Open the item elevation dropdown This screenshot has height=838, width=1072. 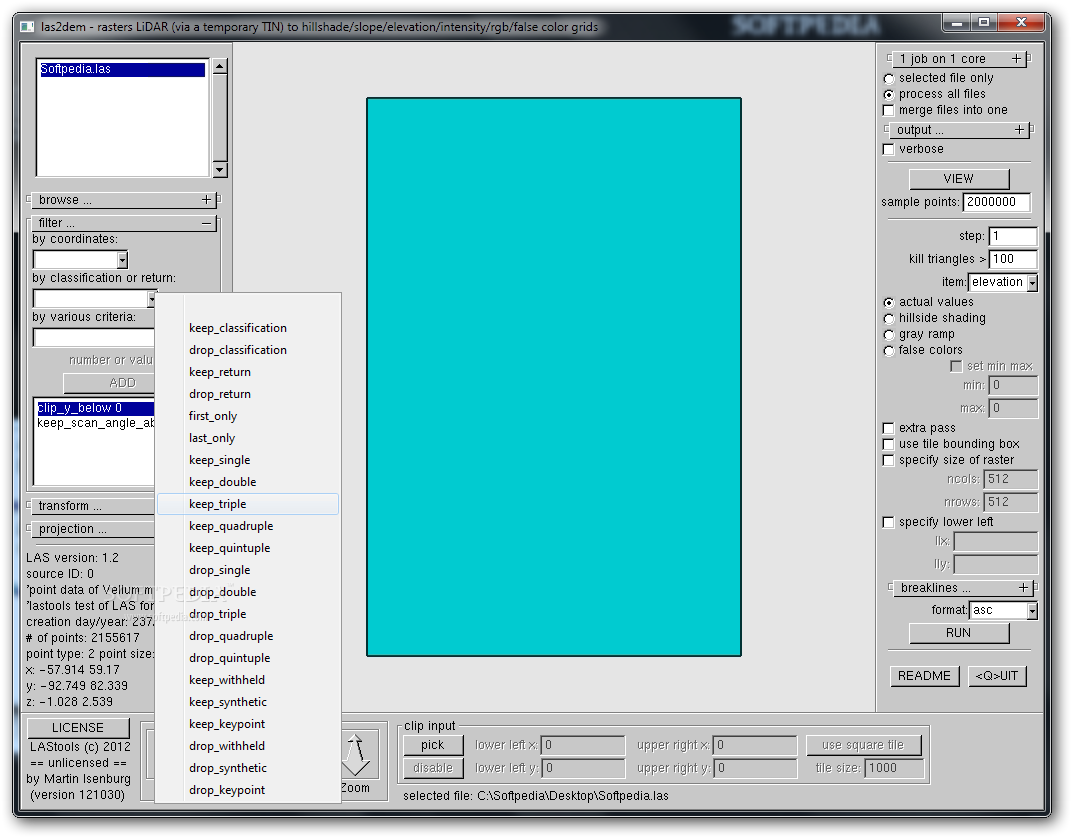coord(1032,282)
